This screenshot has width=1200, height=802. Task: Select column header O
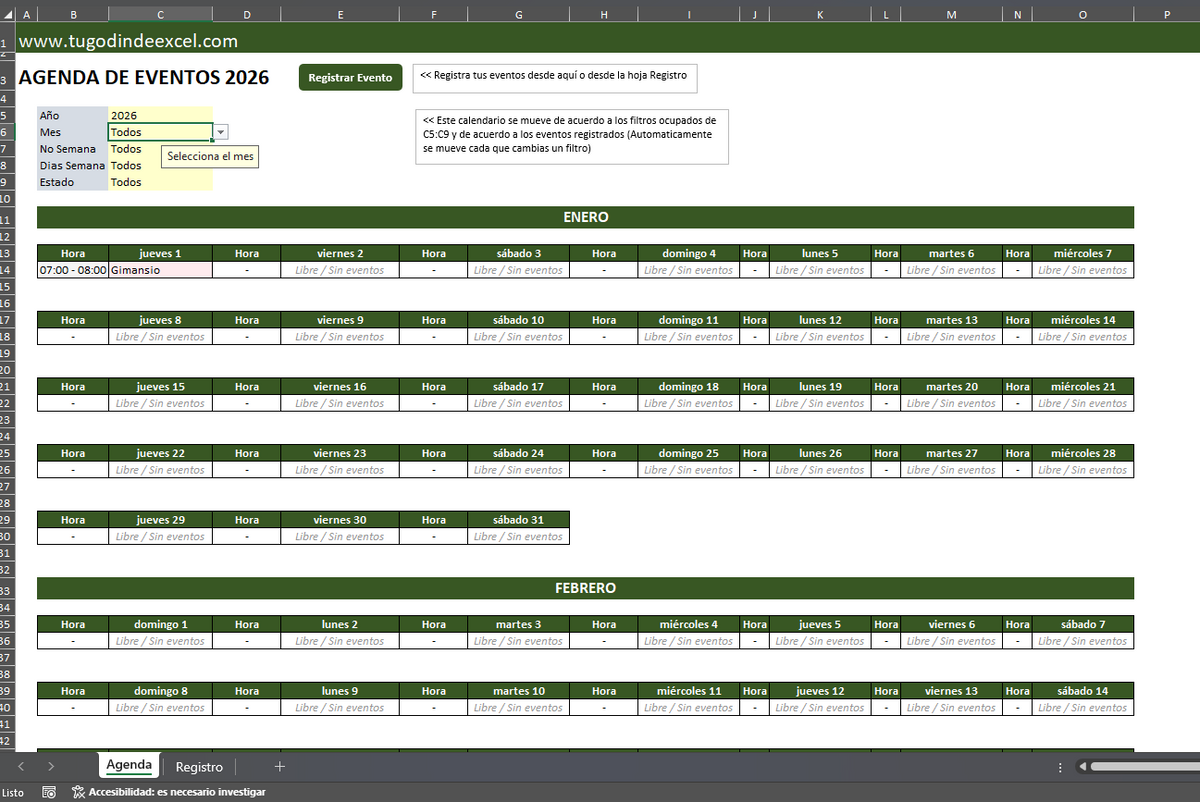(x=1082, y=14)
